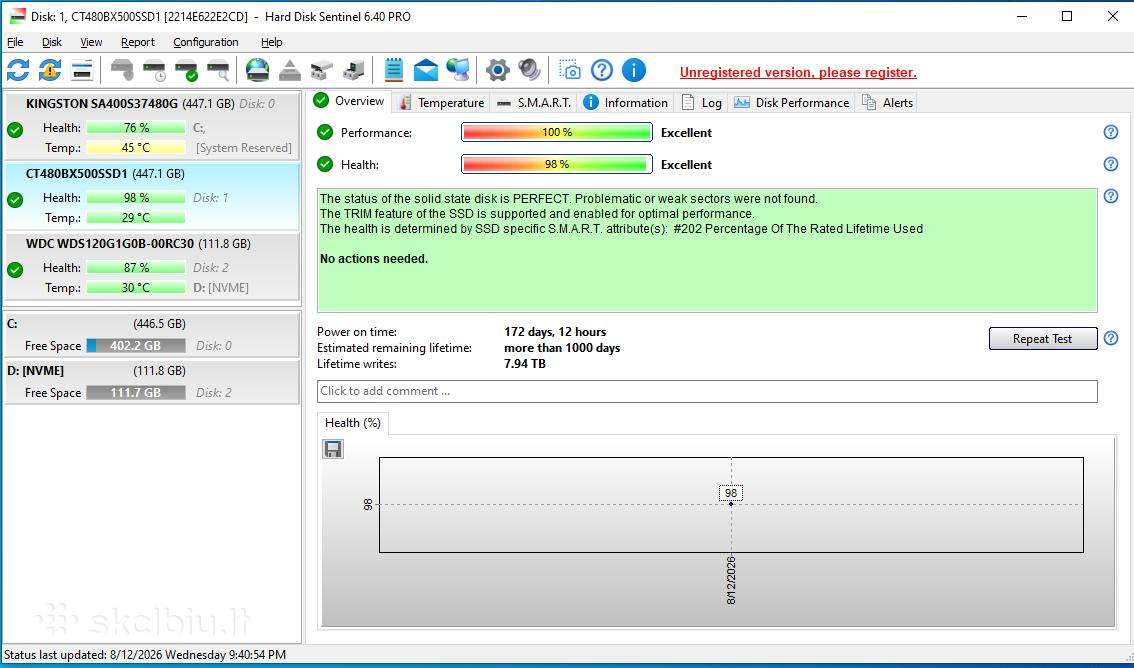
Task: Switch to the Log tab
Action: tap(702, 103)
